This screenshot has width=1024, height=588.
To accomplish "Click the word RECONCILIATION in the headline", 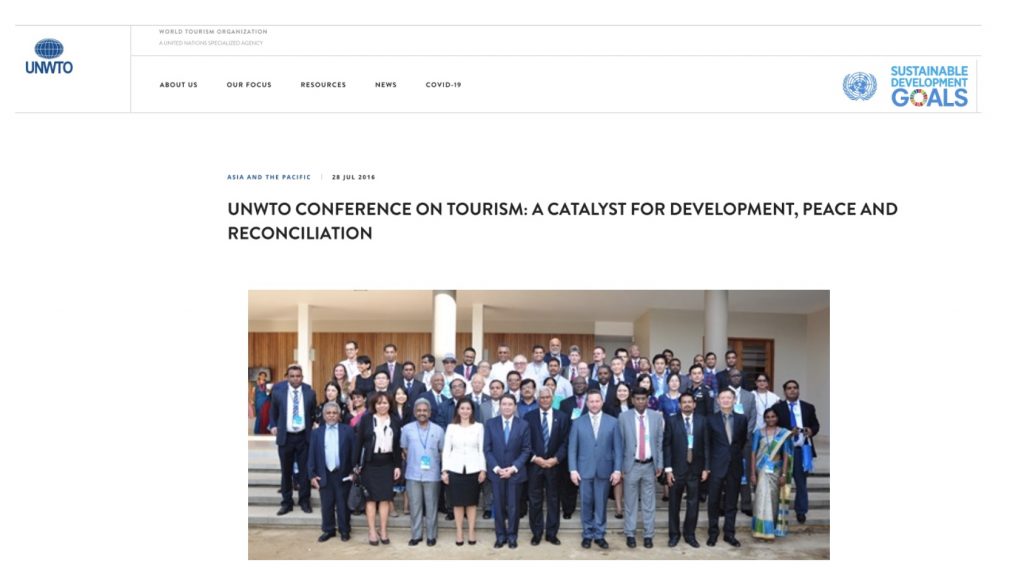I will pyautogui.click(x=300, y=233).
